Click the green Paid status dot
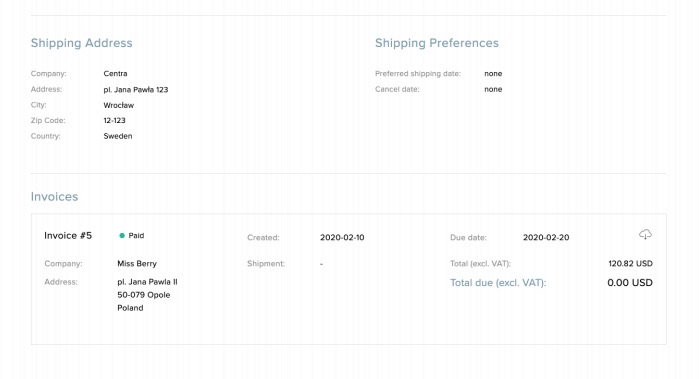This screenshot has width=699, height=379. coord(122,235)
